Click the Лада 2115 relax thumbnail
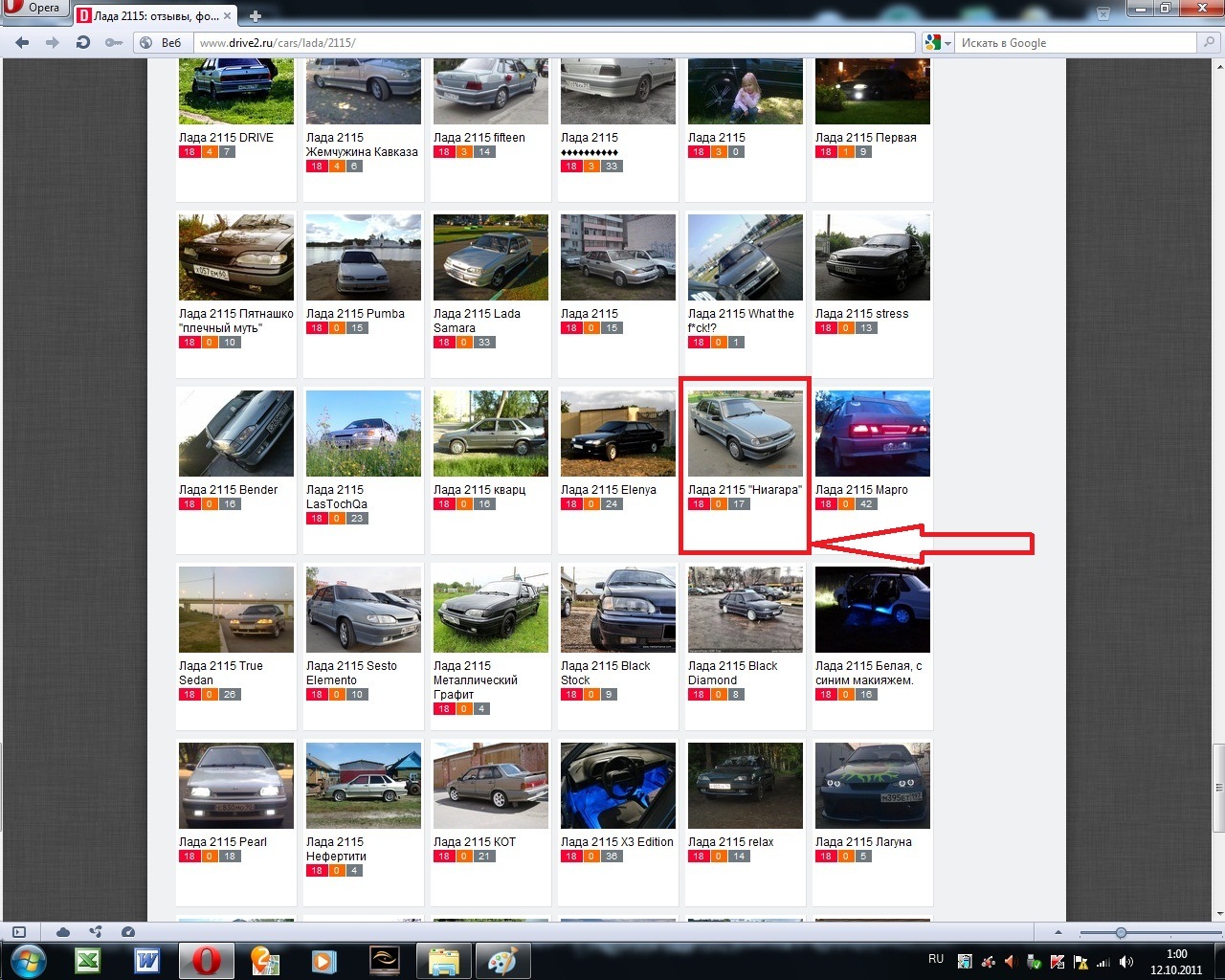The image size is (1225, 980). 746,786
